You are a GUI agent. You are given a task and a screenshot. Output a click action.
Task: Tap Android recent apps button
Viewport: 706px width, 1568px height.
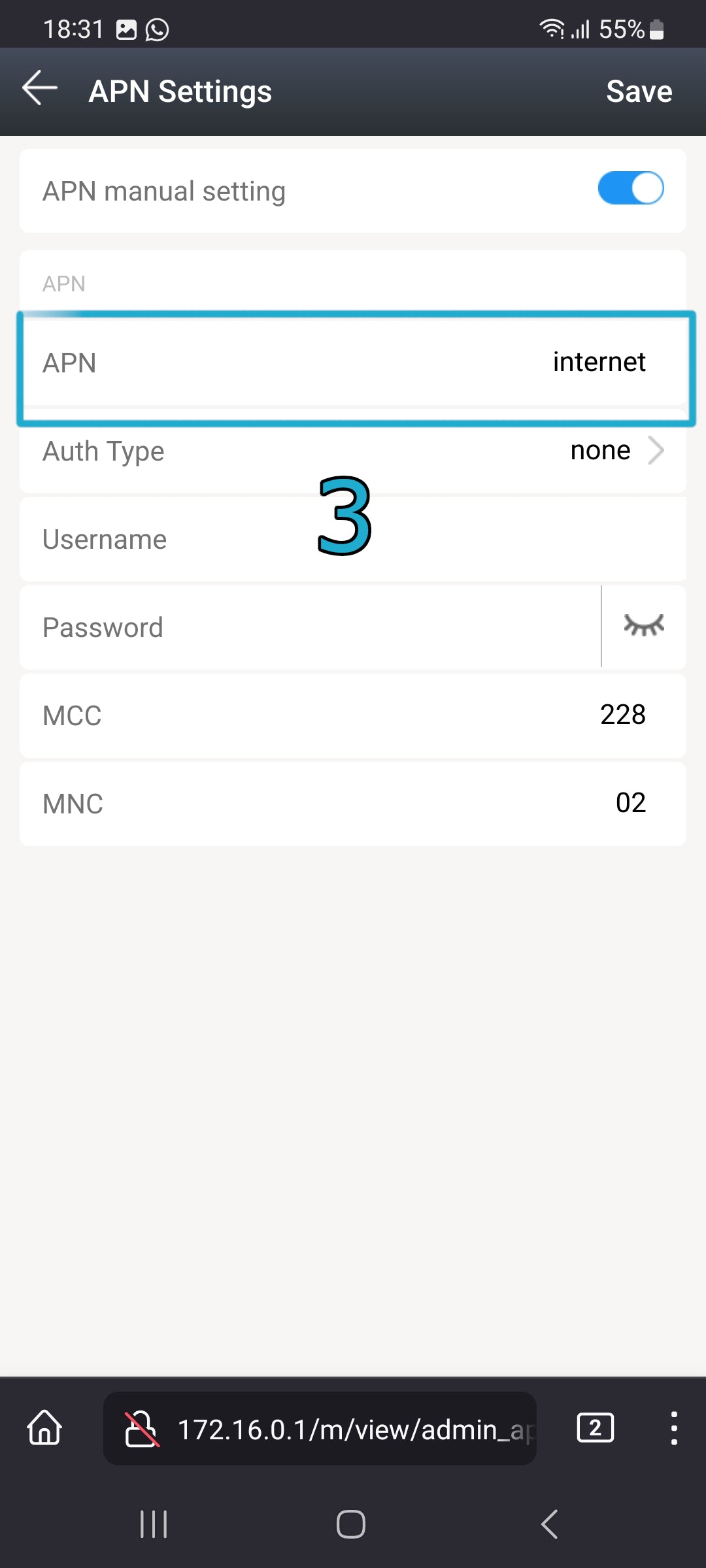(154, 1524)
